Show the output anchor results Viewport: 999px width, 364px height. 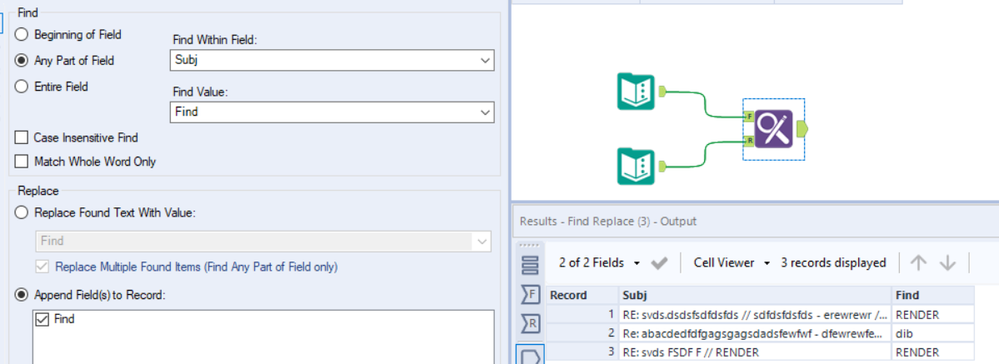[x=531, y=355]
